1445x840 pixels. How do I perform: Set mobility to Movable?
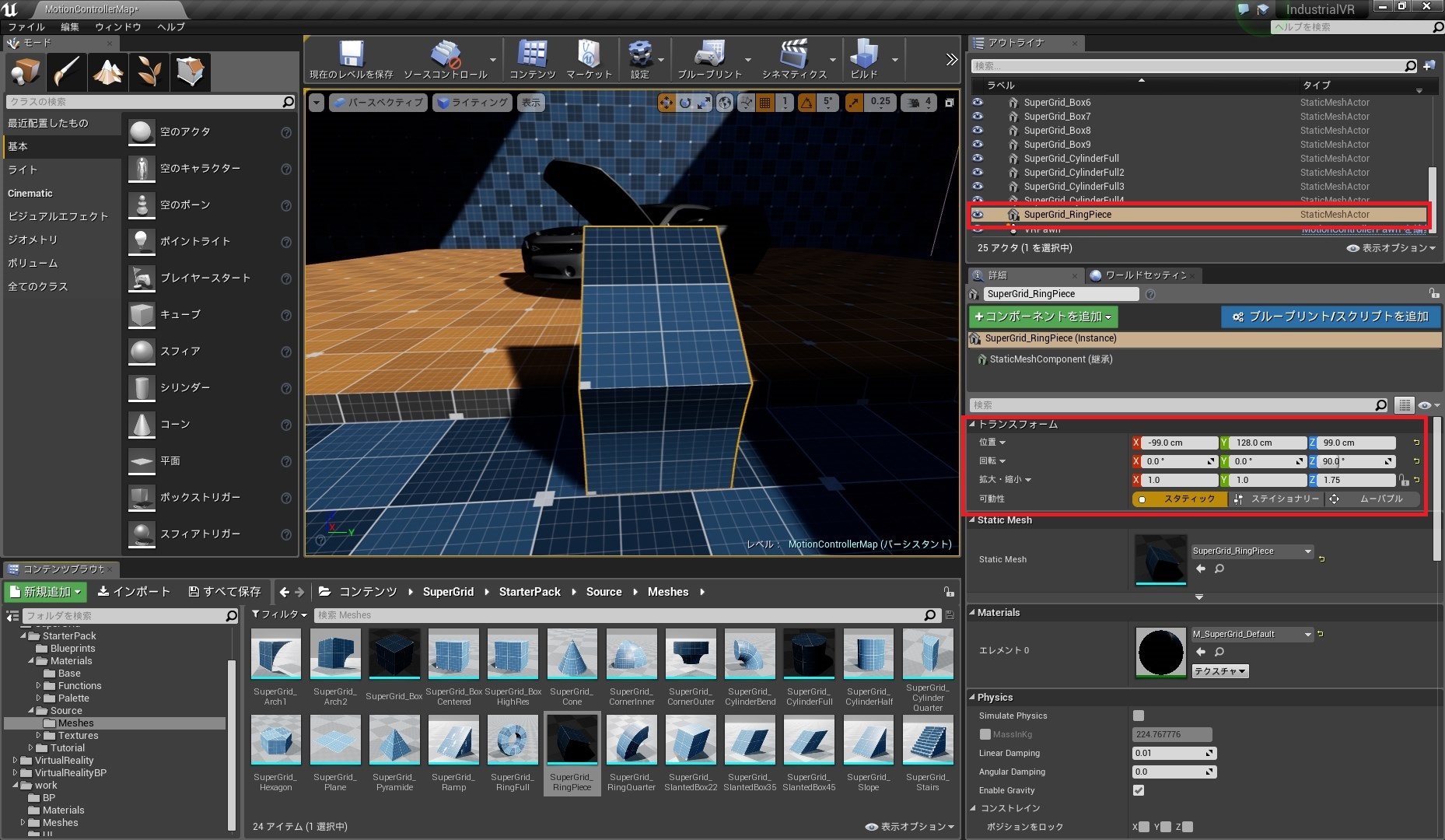click(1373, 499)
